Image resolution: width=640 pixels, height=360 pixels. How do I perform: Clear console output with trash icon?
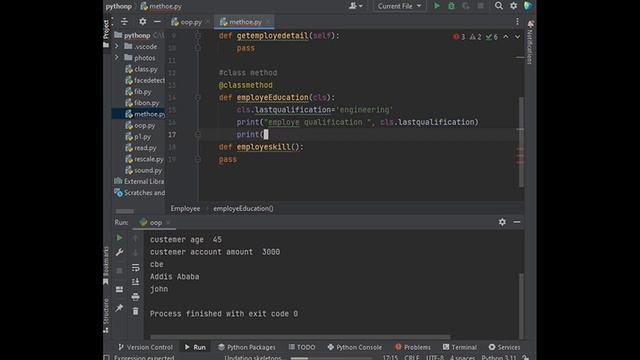(x=136, y=311)
